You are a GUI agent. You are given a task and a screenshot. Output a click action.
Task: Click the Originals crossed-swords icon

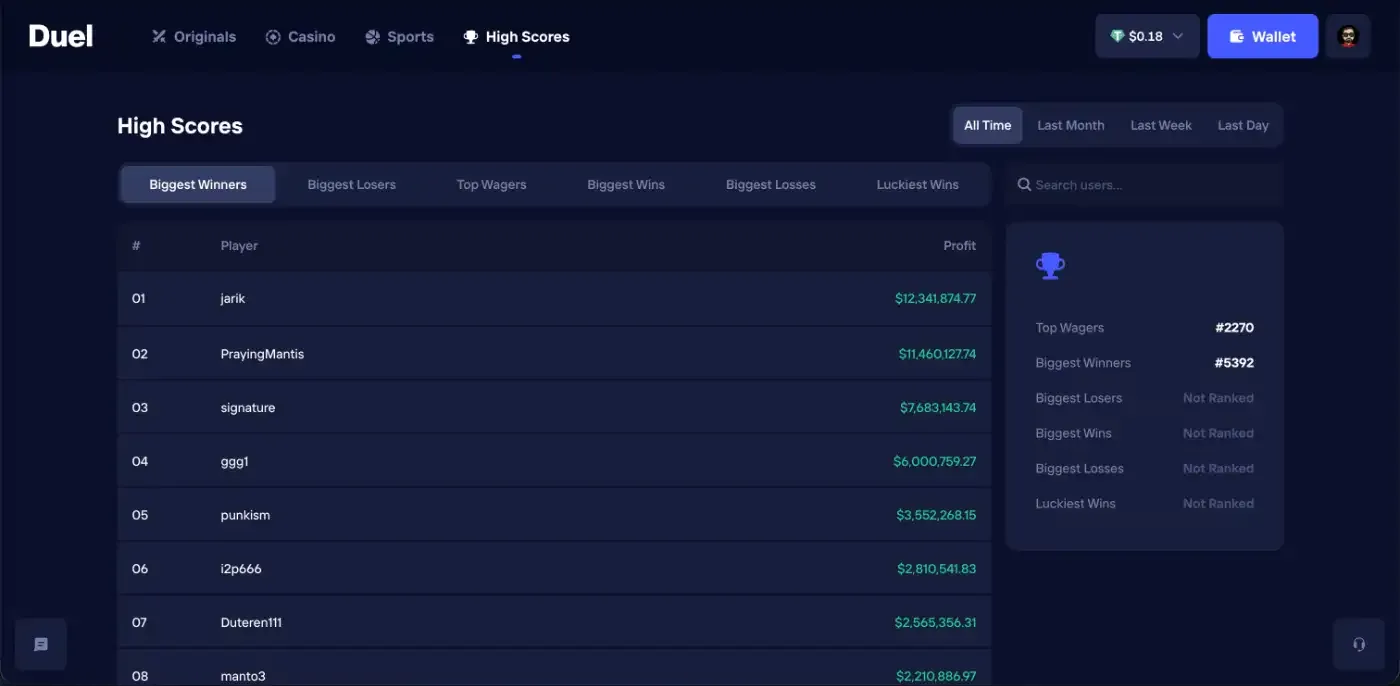tap(159, 37)
